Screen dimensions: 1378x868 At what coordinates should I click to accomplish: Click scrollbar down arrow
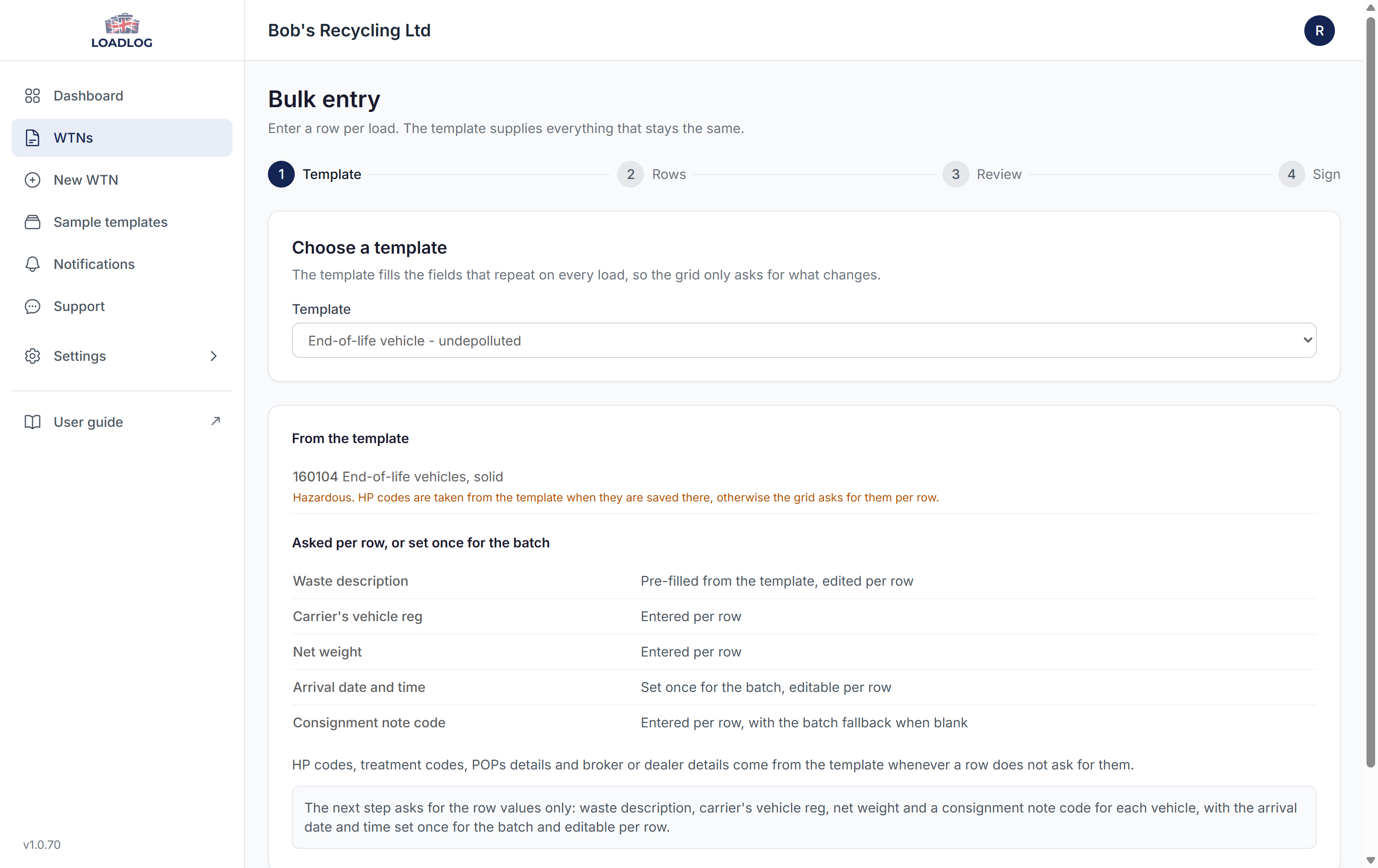1370,860
